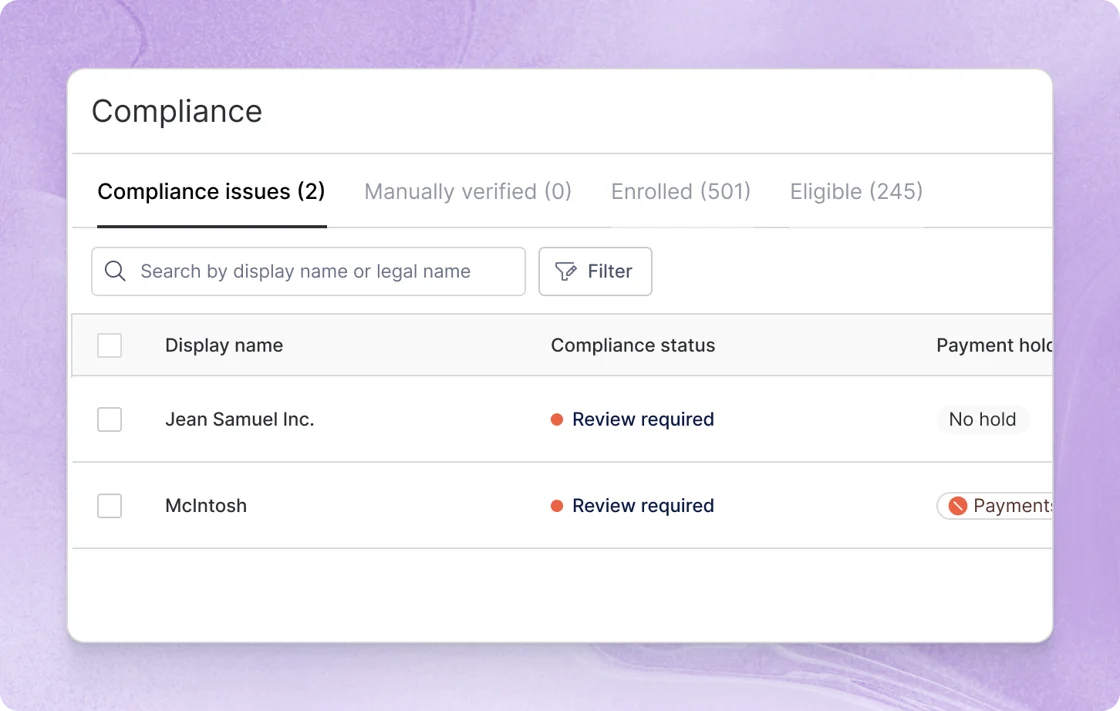Screen dimensions: 1120x711
Task: Click the Payment hold column header
Action: (993, 346)
